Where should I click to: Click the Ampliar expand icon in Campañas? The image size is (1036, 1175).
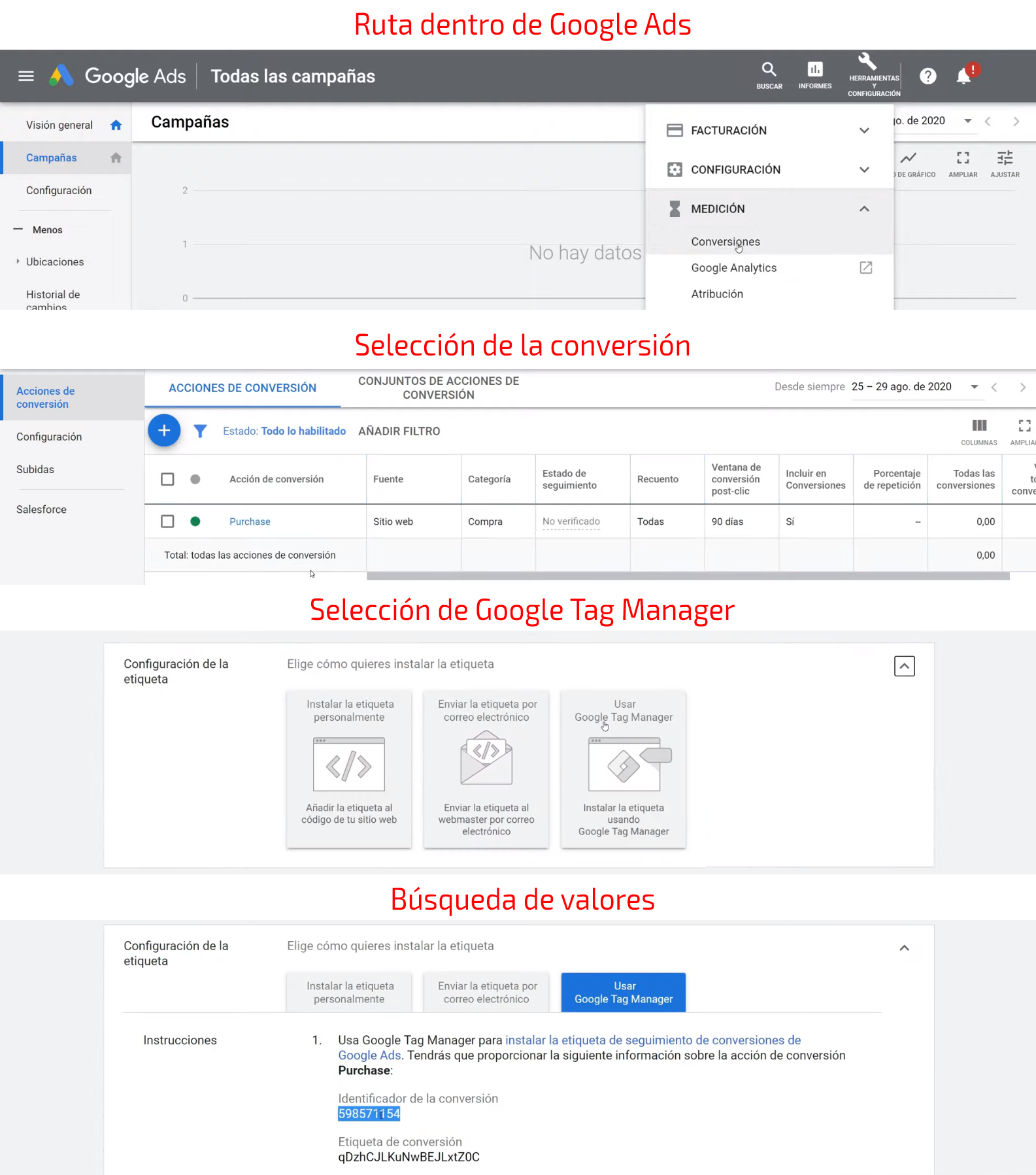click(x=963, y=157)
